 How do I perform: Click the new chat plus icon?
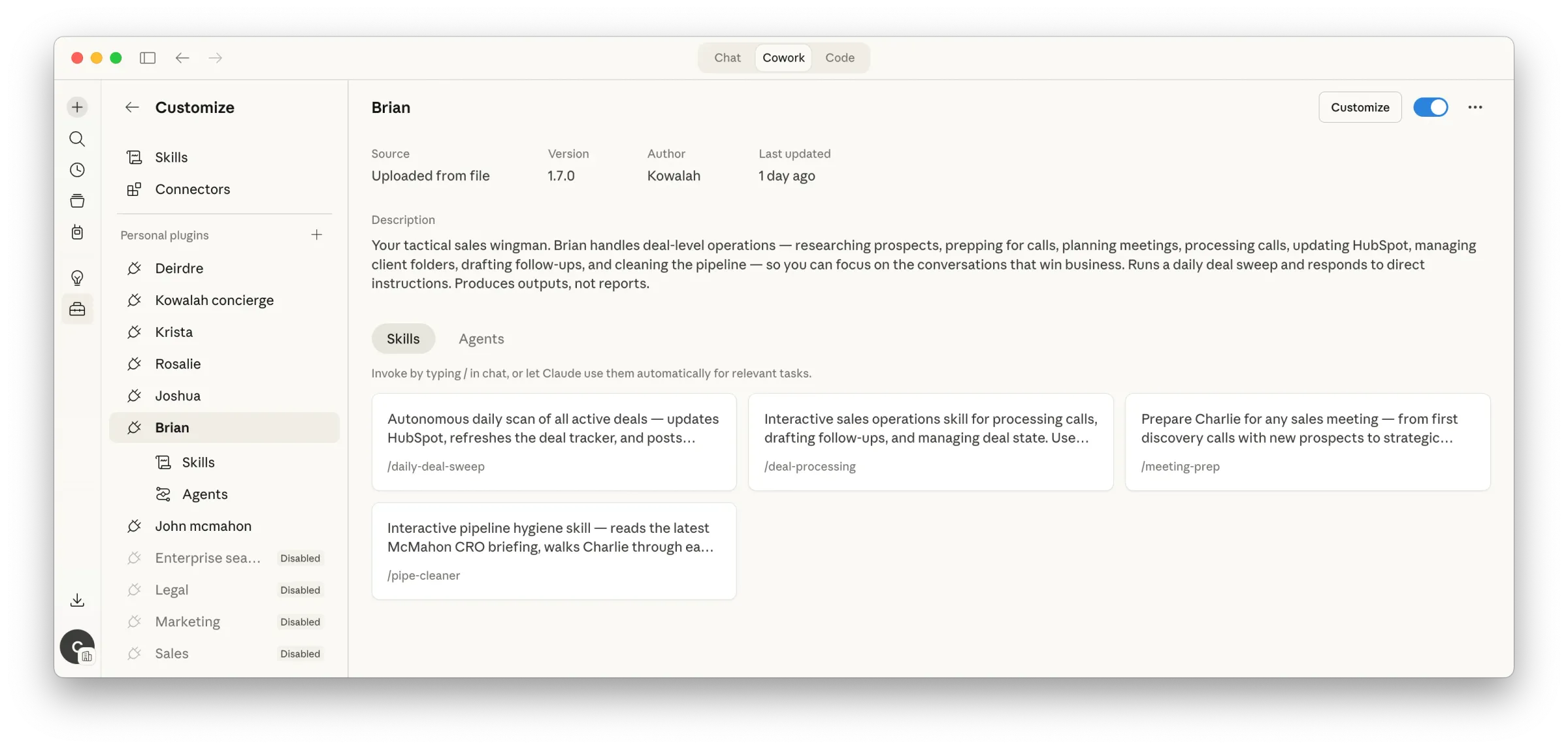point(77,107)
